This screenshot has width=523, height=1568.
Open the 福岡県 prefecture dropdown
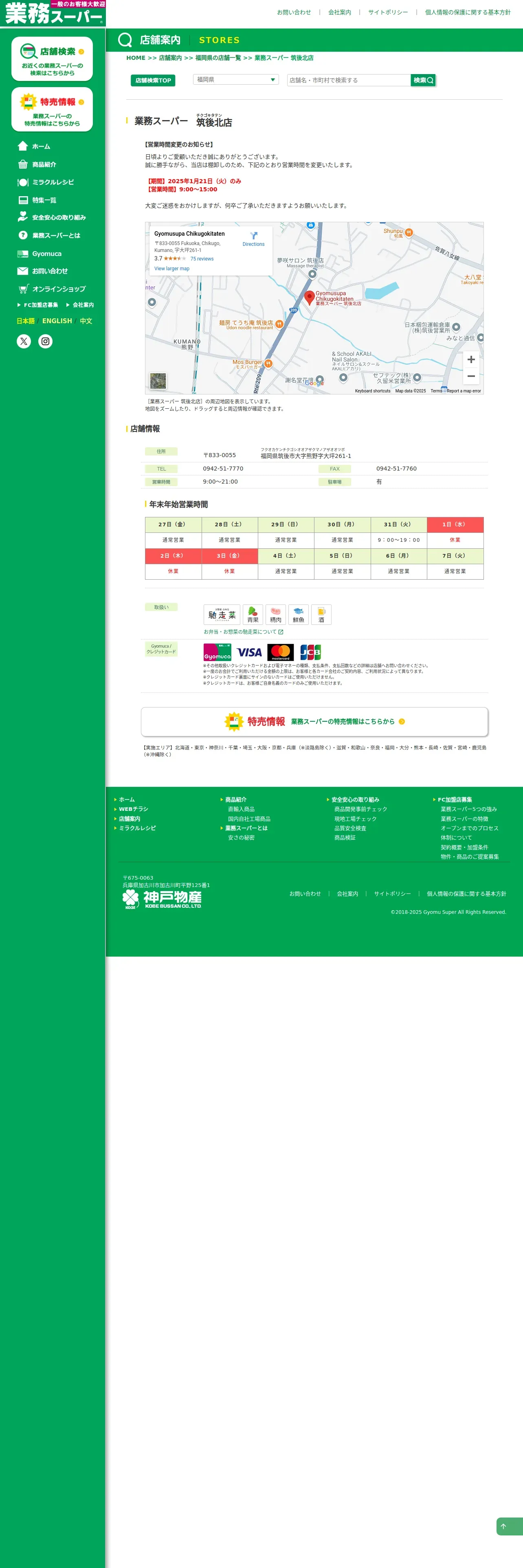(235, 80)
